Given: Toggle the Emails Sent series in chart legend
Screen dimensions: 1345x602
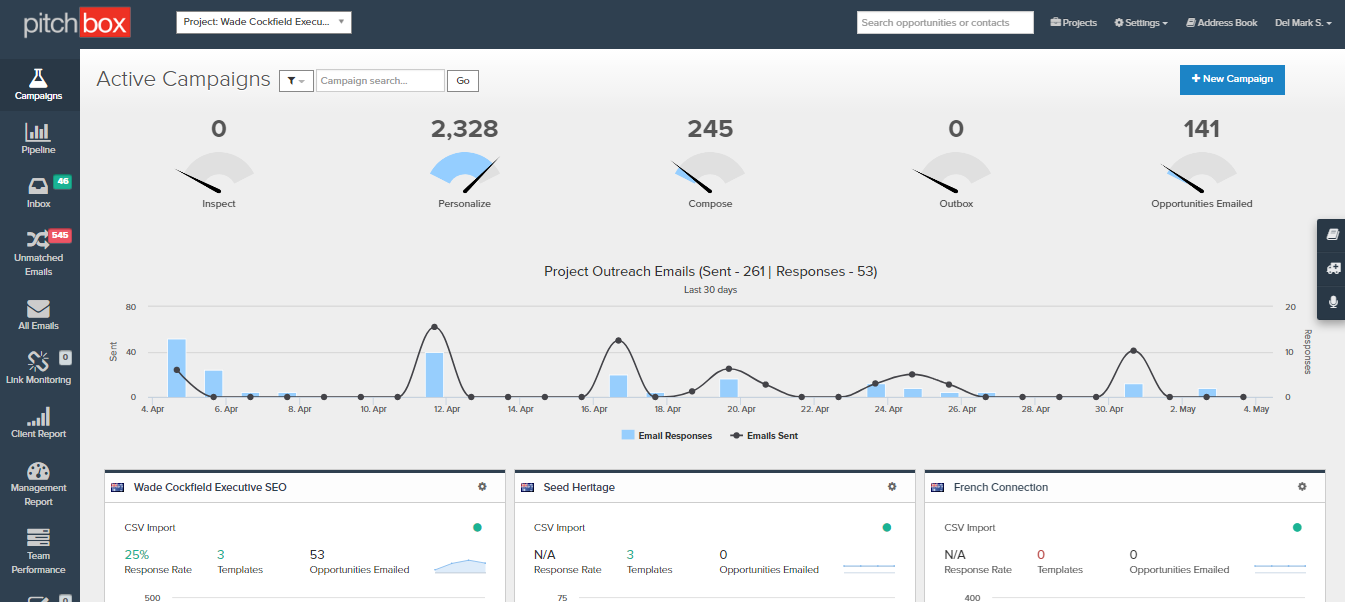Looking at the screenshot, I should tap(764, 436).
